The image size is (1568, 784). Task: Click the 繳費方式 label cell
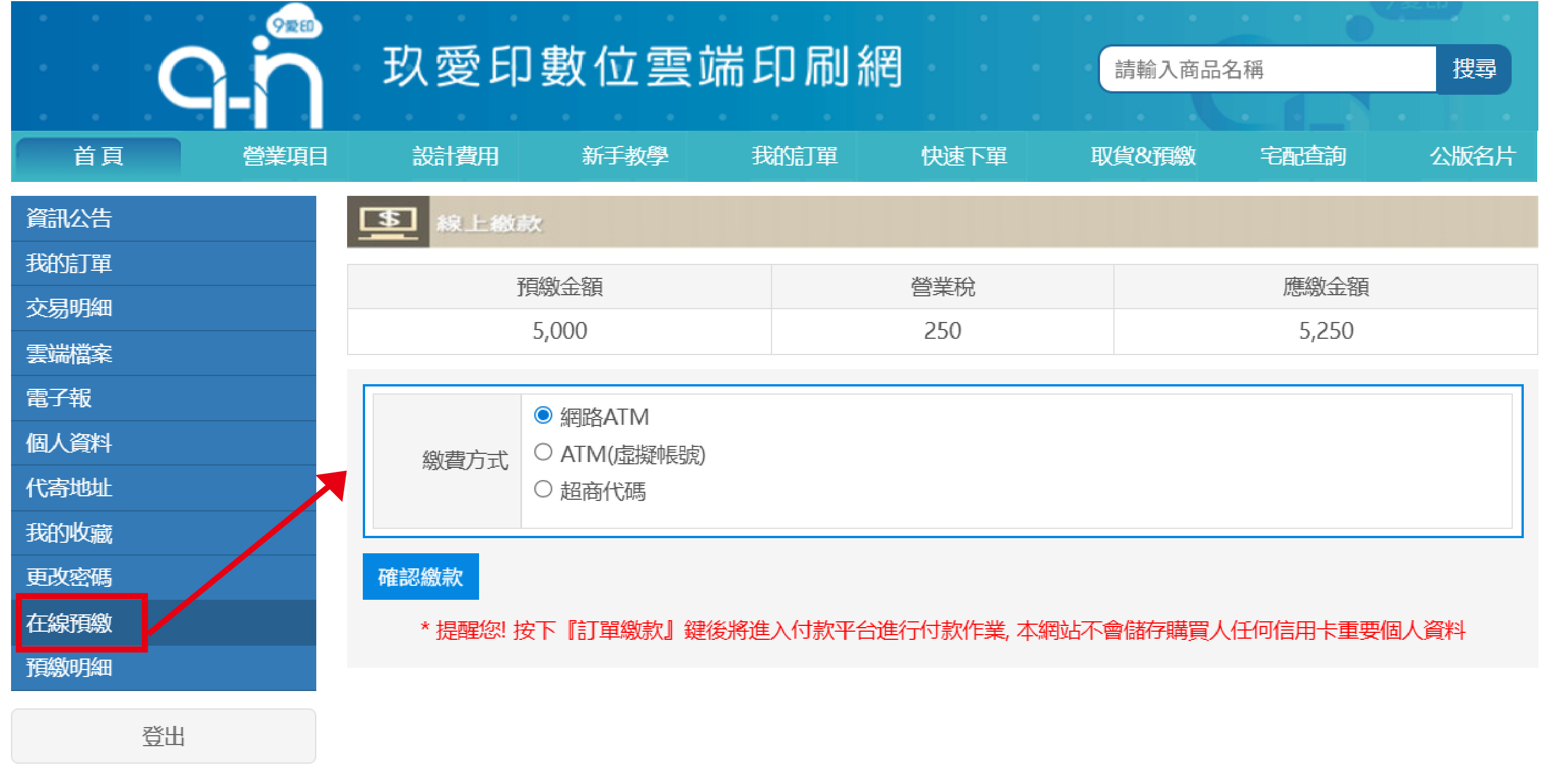coord(448,461)
